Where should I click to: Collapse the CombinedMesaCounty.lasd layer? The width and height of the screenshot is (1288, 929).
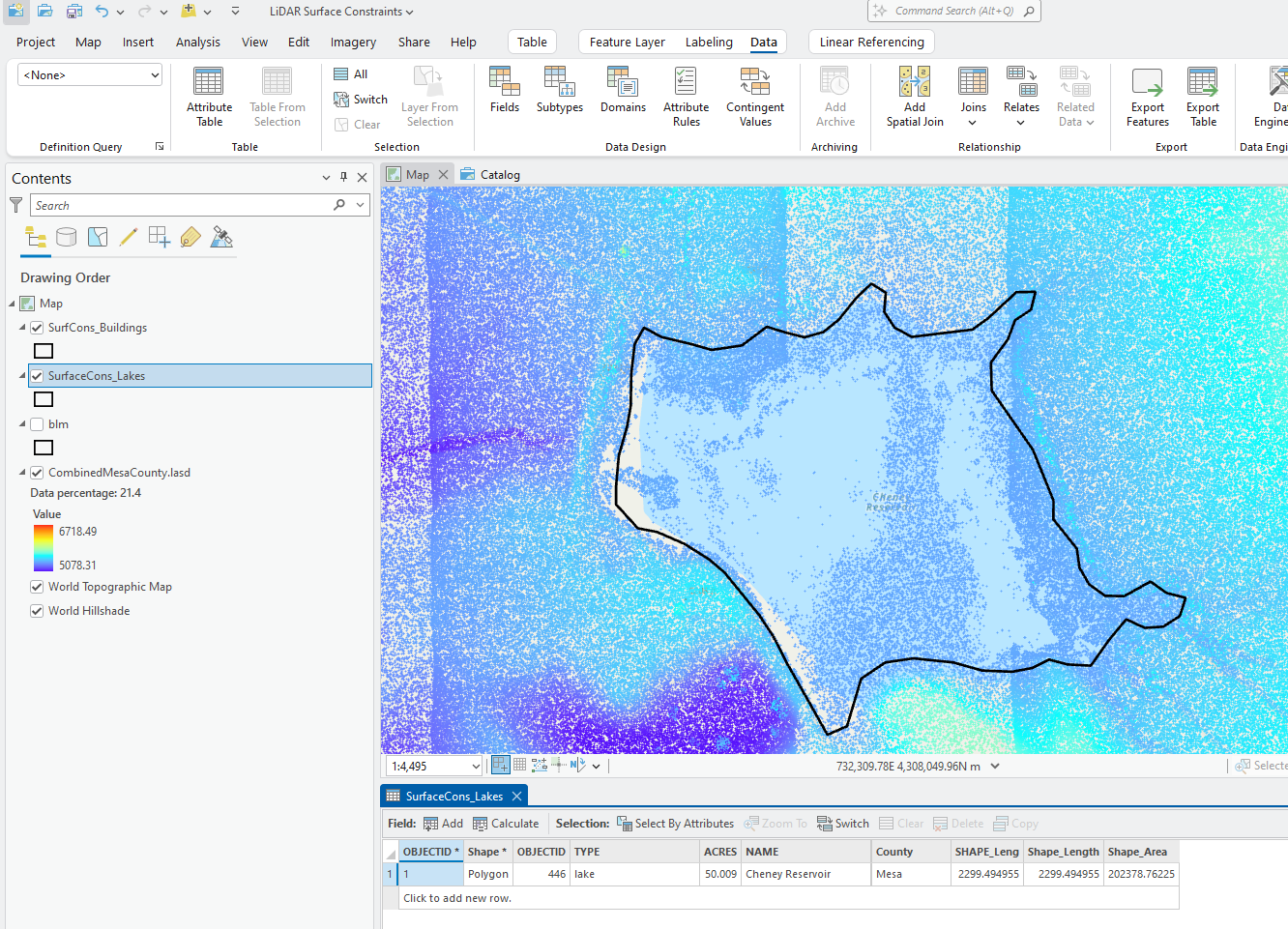click(23, 473)
